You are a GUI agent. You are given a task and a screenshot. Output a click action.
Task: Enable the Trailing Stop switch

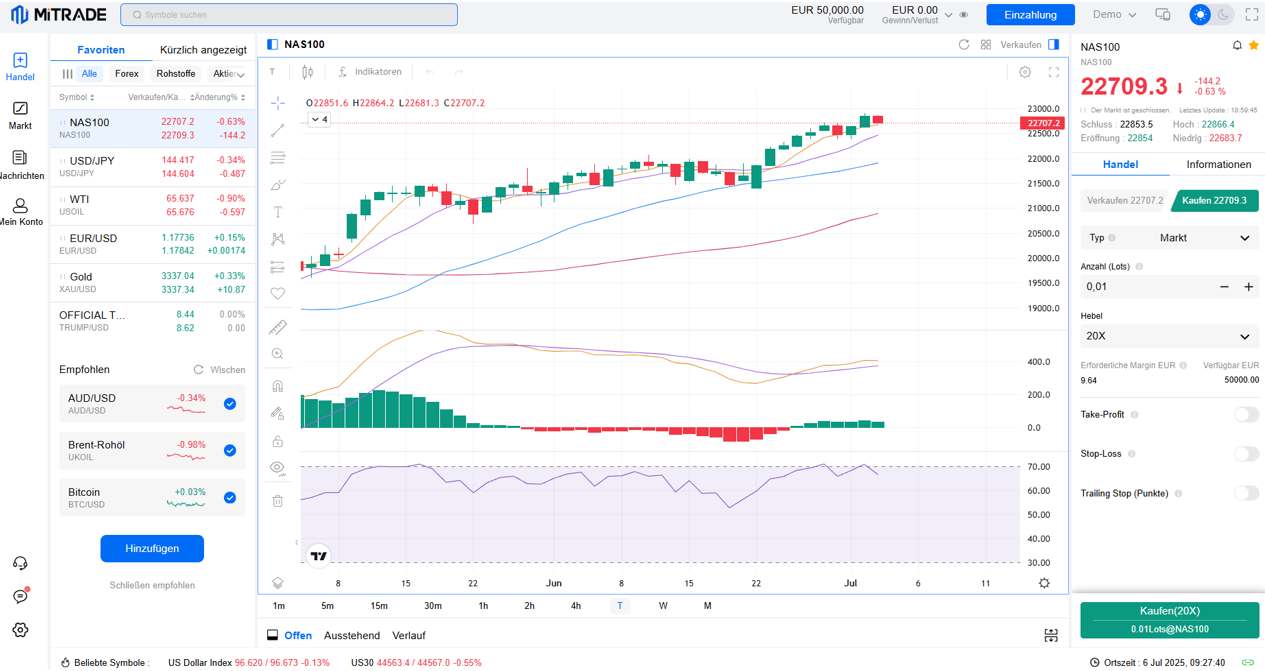click(1246, 493)
